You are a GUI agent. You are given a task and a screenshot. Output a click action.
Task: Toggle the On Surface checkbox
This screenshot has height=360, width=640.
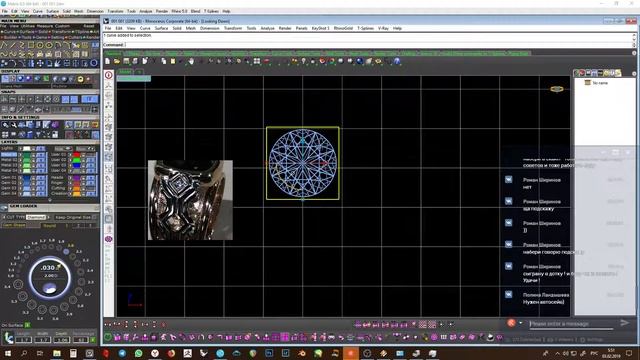pos(27,325)
